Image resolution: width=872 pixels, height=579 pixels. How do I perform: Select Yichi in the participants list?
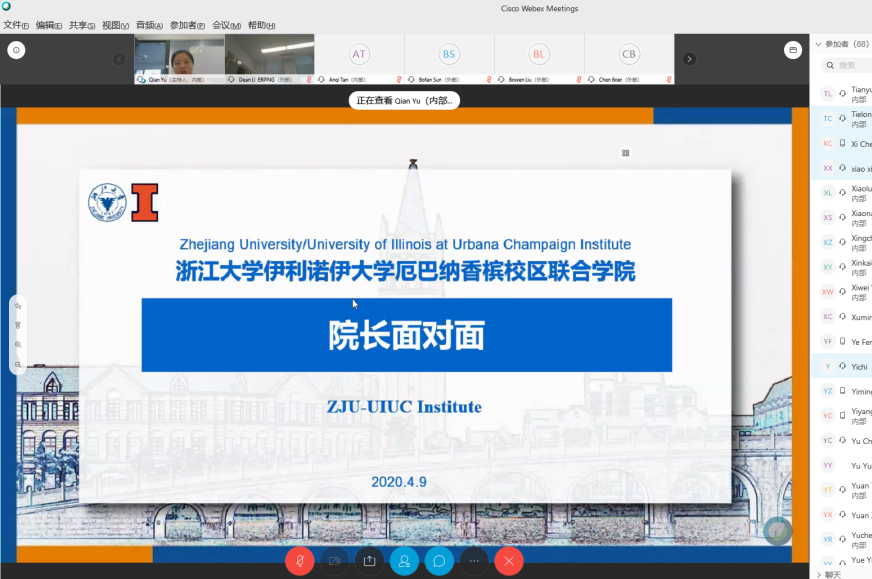(x=859, y=367)
